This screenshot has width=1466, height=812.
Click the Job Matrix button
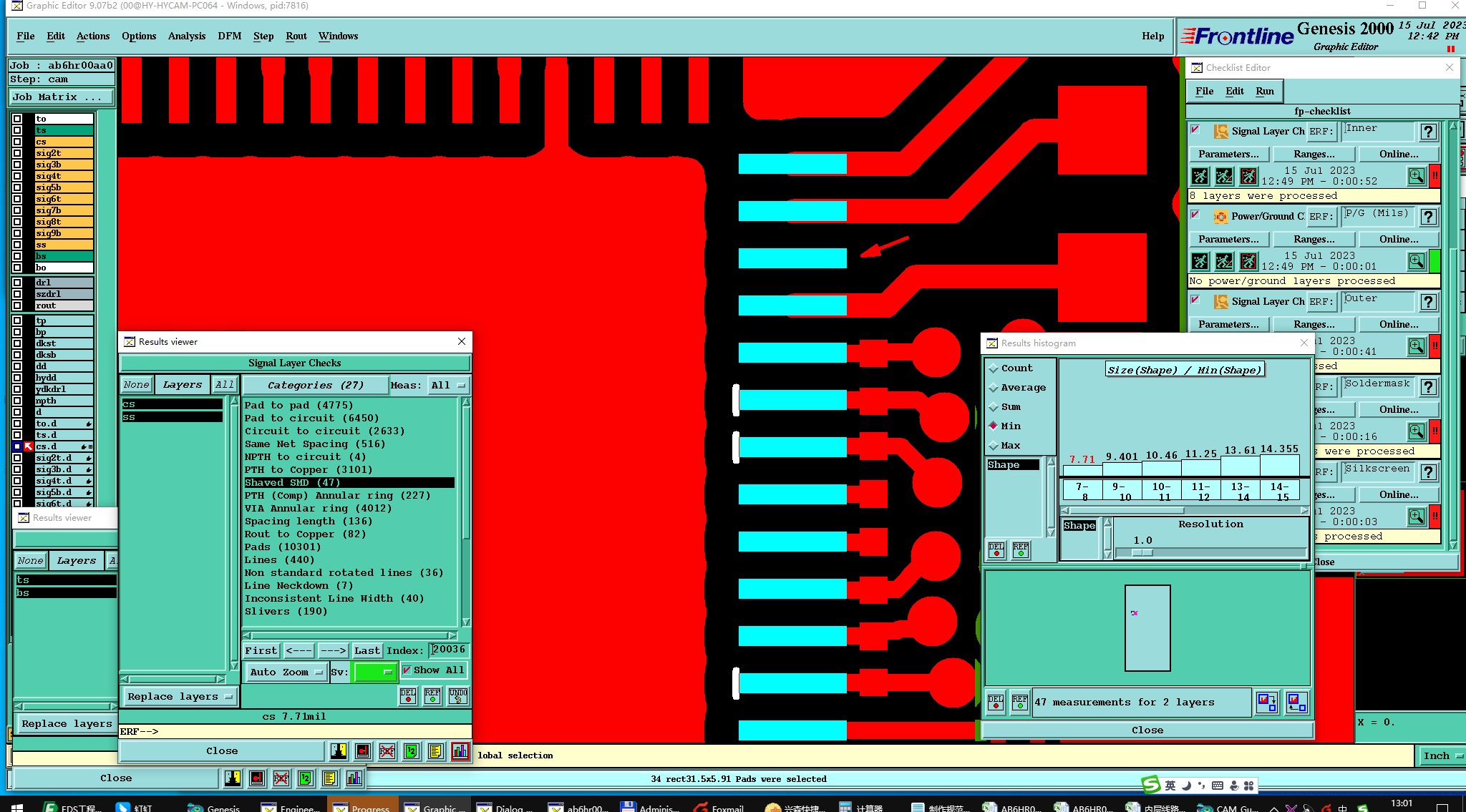tap(61, 97)
